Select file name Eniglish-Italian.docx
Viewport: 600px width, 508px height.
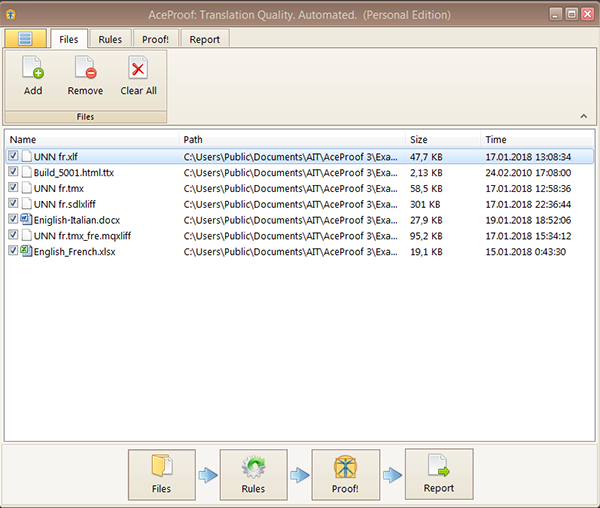tap(77, 220)
